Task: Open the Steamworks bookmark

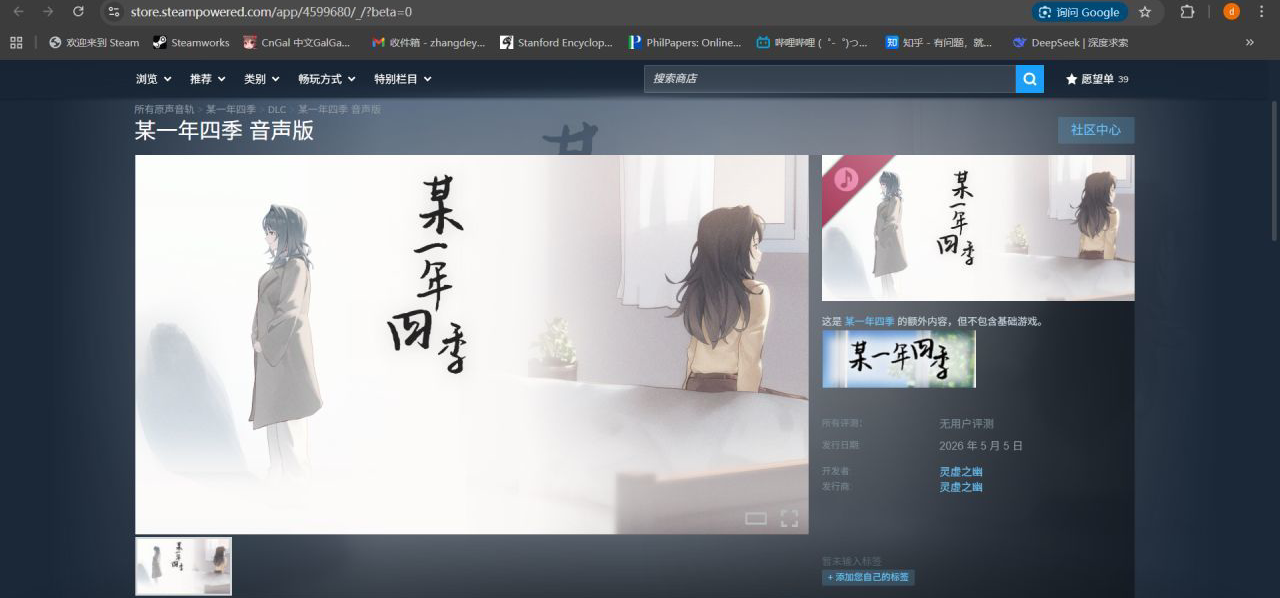Action: point(191,42)
